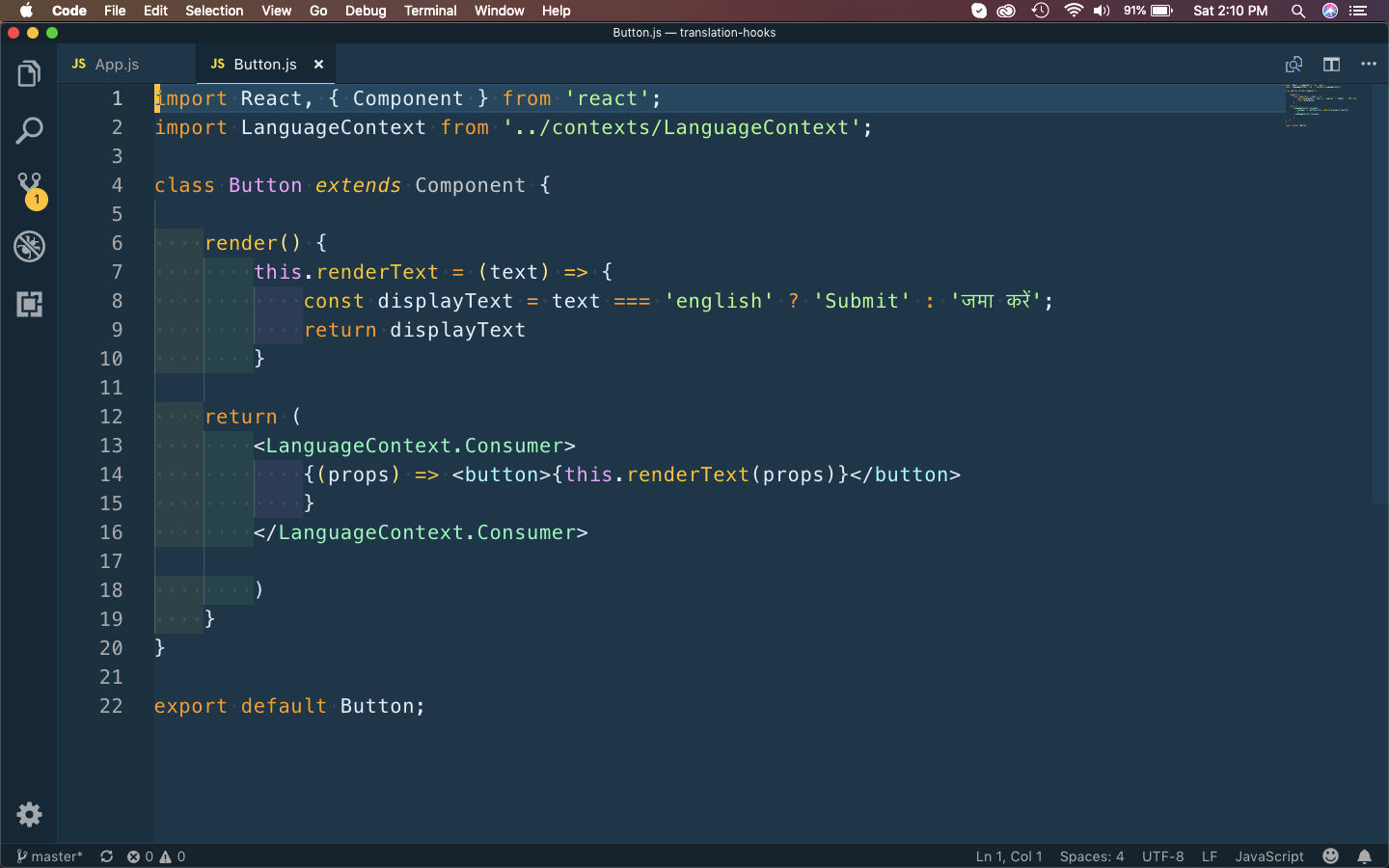The width and height of the screenshot is (1389, 868).
Task: Click 'export default Button;' on line 22
Action: pyautogui.click(x=289, y=706)
